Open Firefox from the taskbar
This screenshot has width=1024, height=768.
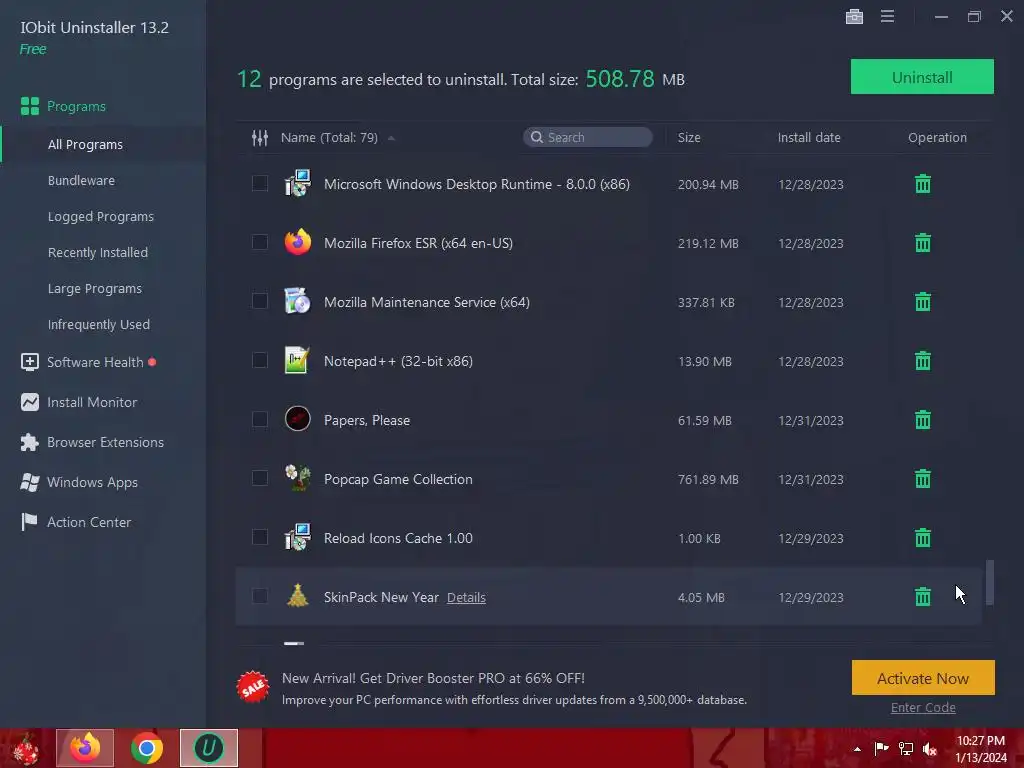pyautogui.click(x=85, y=748)
